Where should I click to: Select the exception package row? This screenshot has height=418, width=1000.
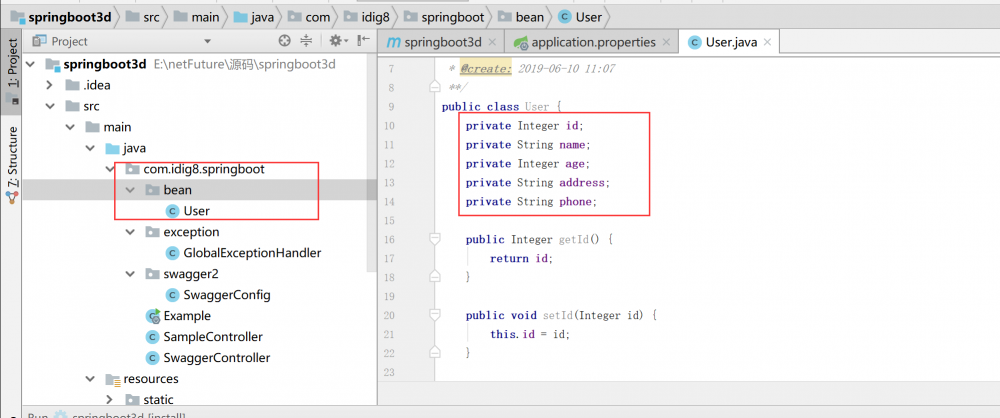click(199, 232)
